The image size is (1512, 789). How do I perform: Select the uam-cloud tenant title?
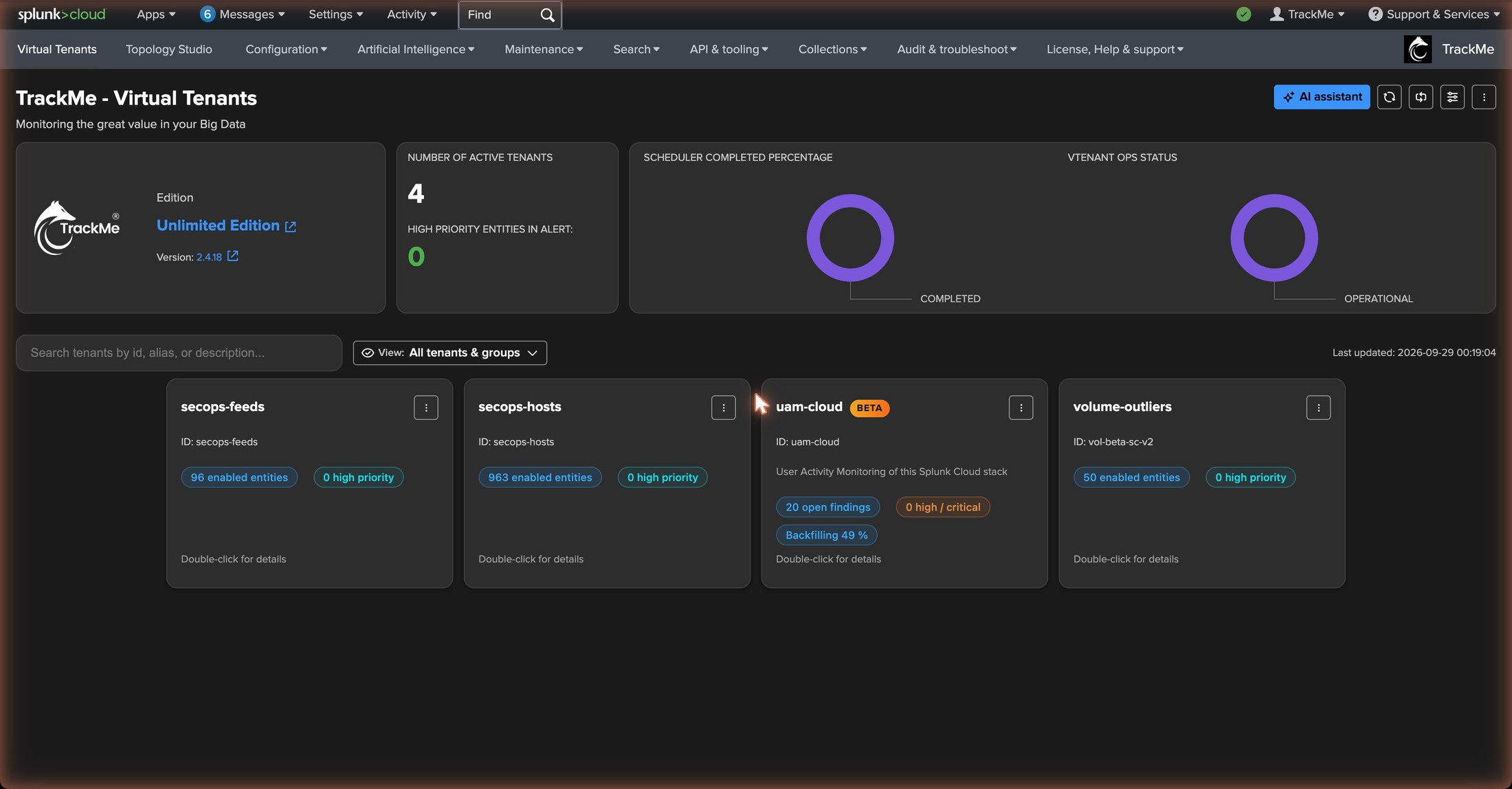tap(809, 407)
